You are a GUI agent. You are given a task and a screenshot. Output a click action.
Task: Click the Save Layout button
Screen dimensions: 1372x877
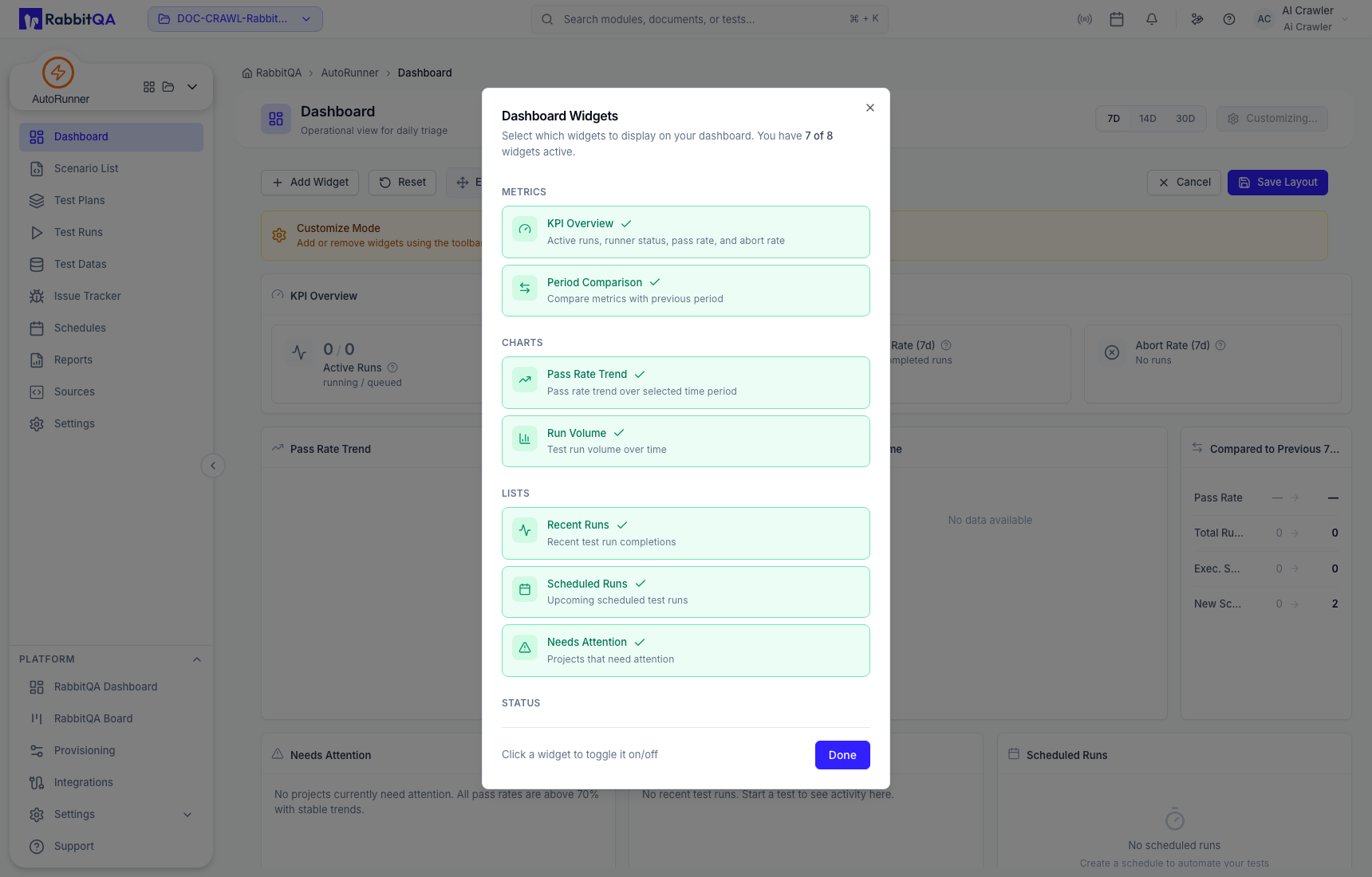coord(1278,183)
